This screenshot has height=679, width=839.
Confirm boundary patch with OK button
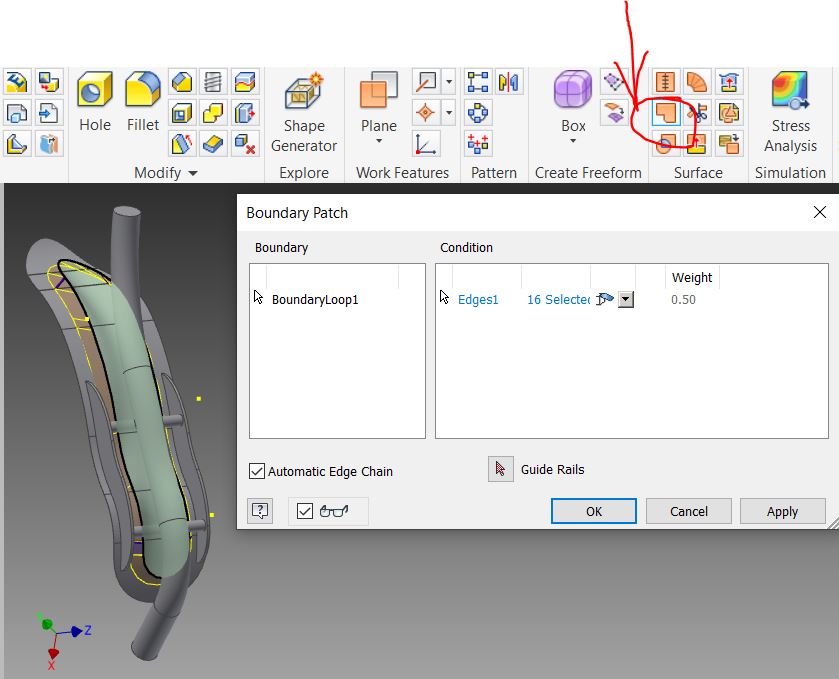(x=593, y=511)
